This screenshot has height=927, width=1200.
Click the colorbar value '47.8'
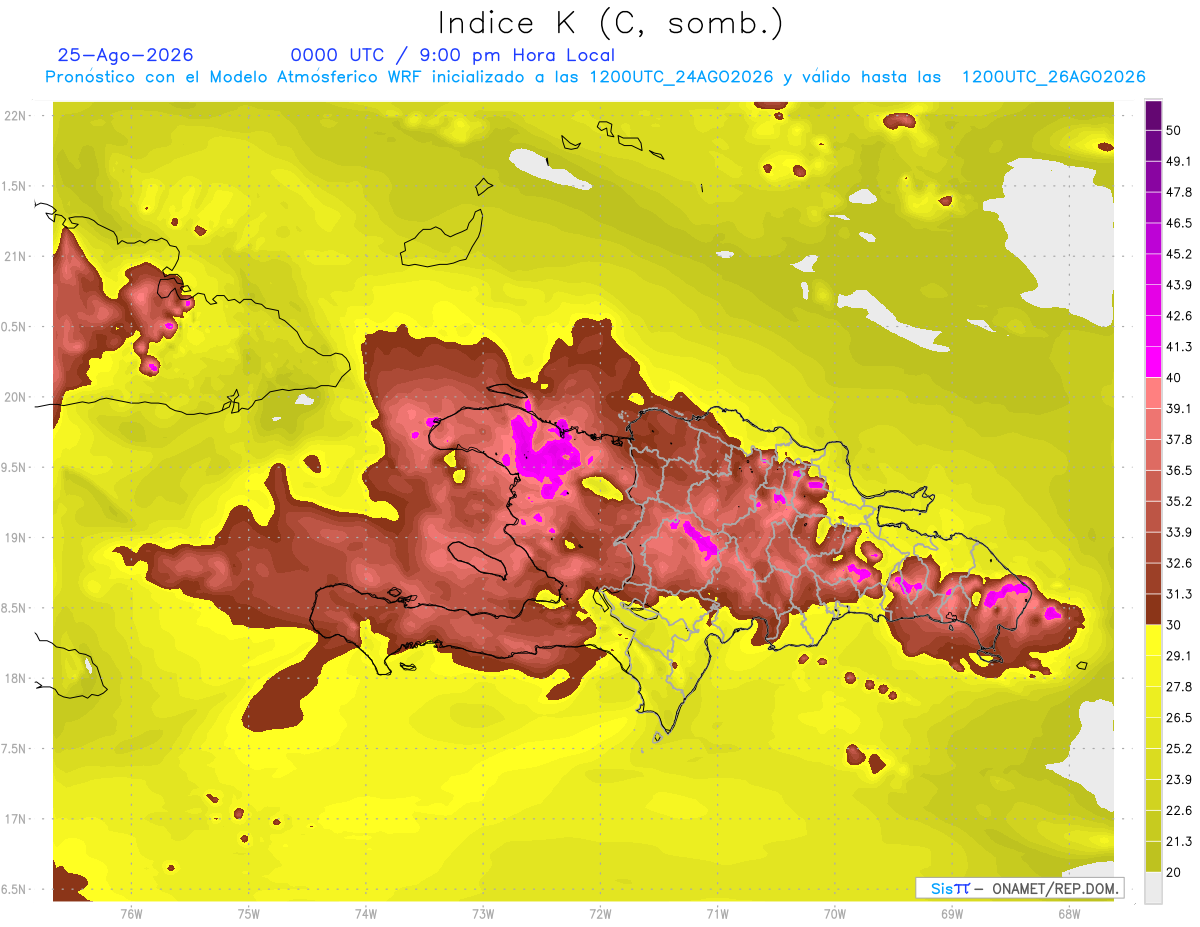pyautogui.click(x=1178, y=192)
